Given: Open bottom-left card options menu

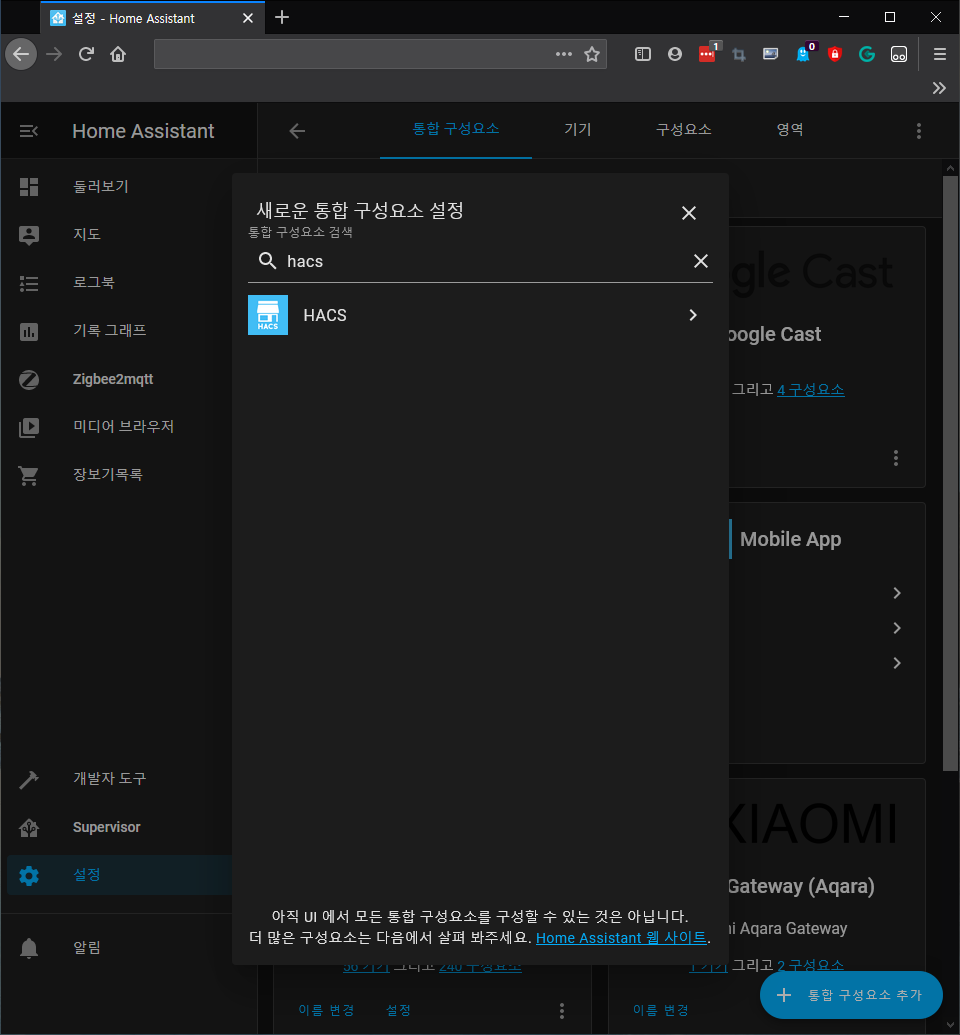Looking at the screenshot, I should 562,1010.
